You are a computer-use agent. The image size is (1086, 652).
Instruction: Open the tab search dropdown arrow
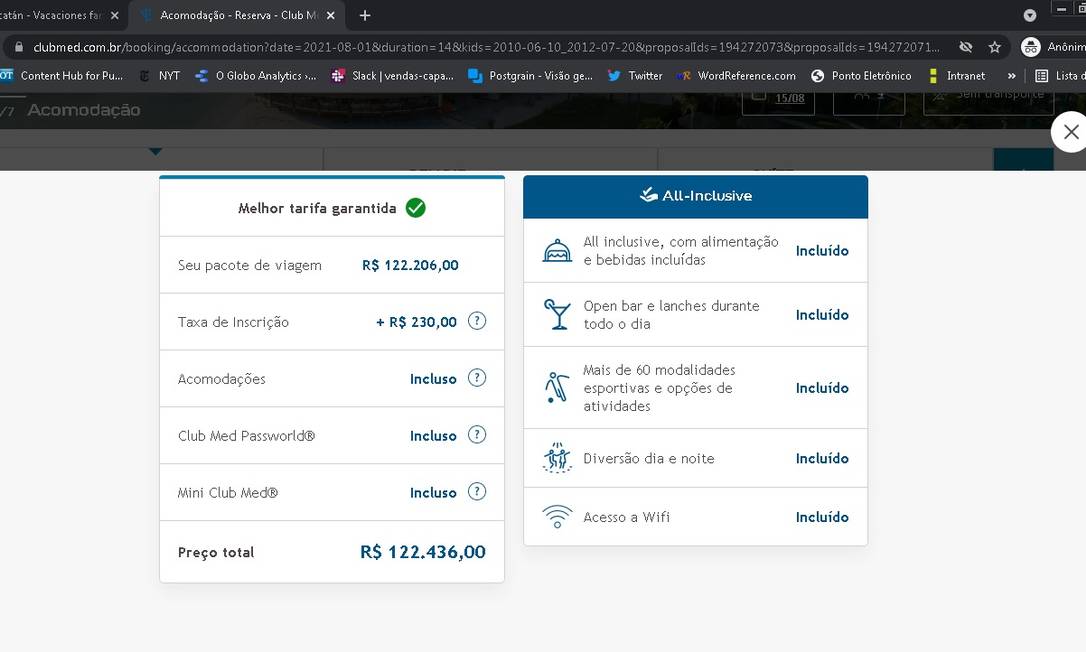(1030, 15)
